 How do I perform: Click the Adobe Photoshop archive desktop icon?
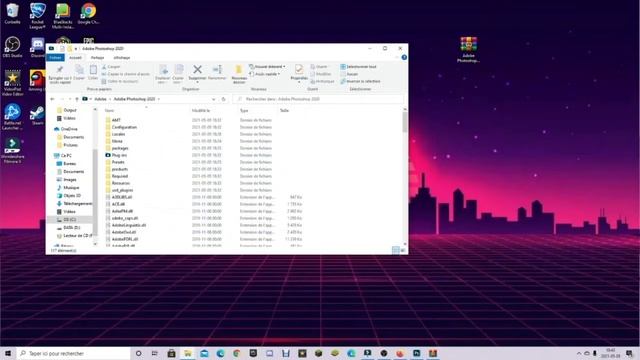(x=468, y=49)
